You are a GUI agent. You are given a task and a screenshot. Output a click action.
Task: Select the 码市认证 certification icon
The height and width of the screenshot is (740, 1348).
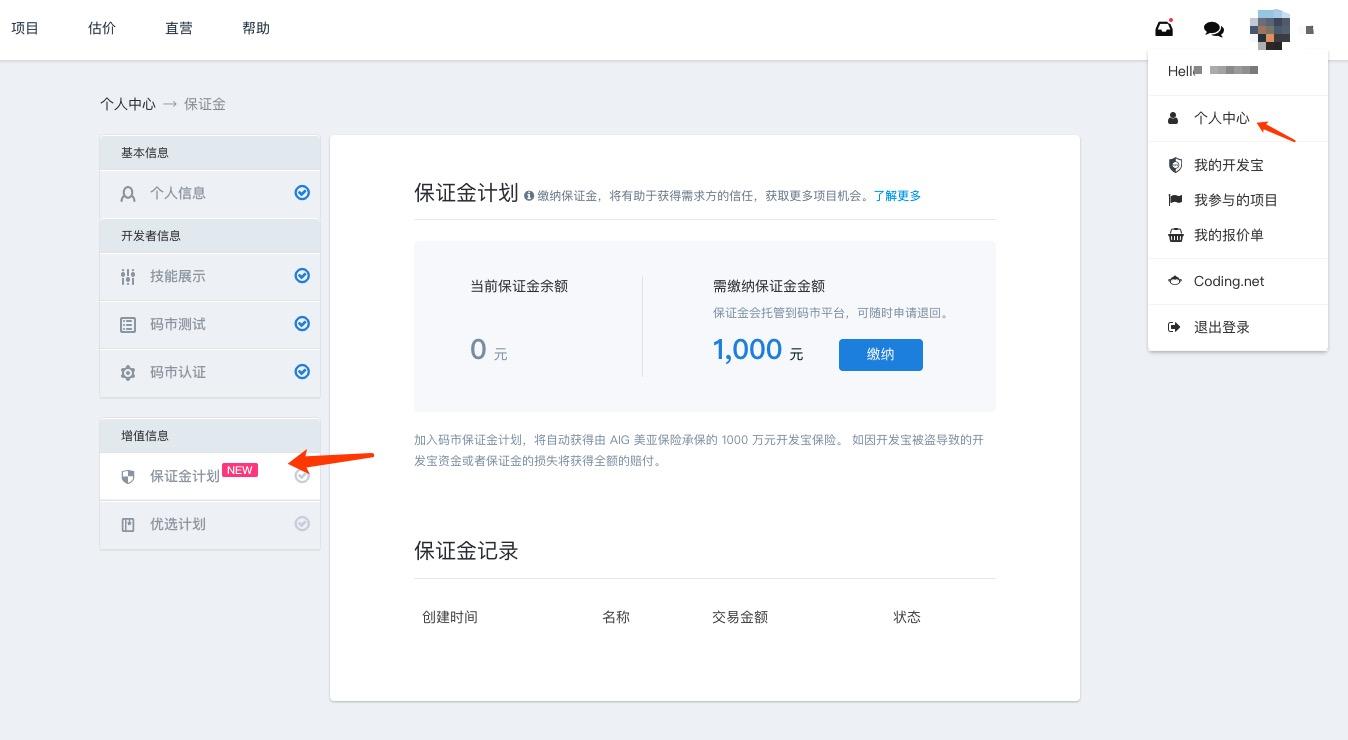tap(128, 371)
